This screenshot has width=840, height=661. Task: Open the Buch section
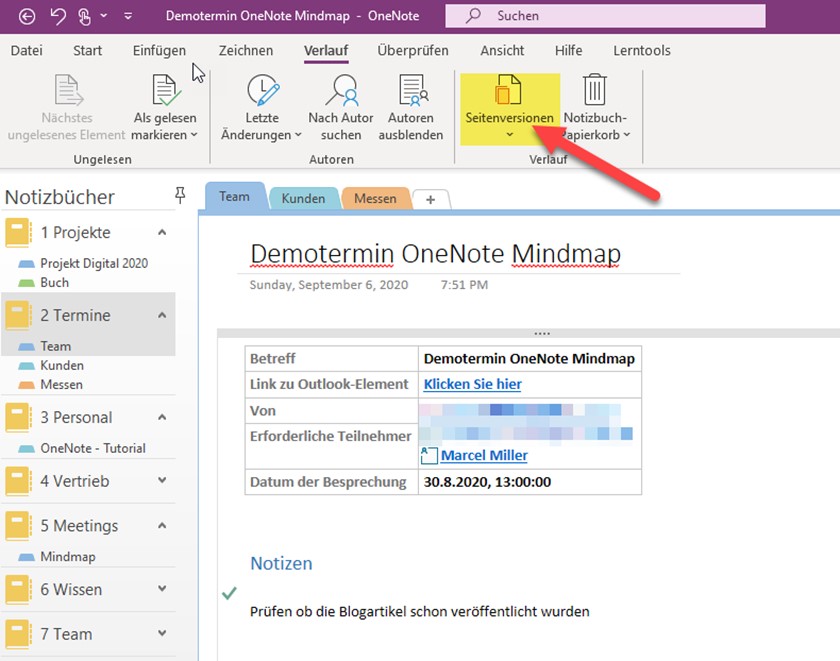54,282
